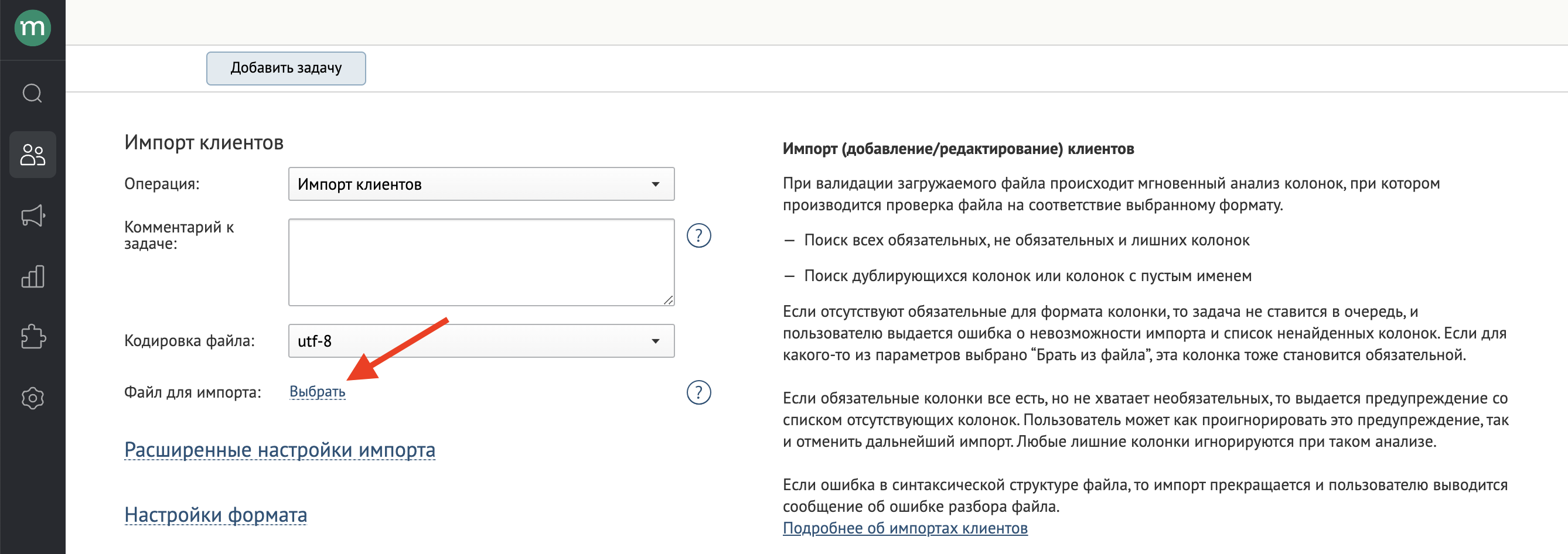Open the Кодировка файла utf-8 dropdown
The image size is (1568, 554).
pos(481,341)
